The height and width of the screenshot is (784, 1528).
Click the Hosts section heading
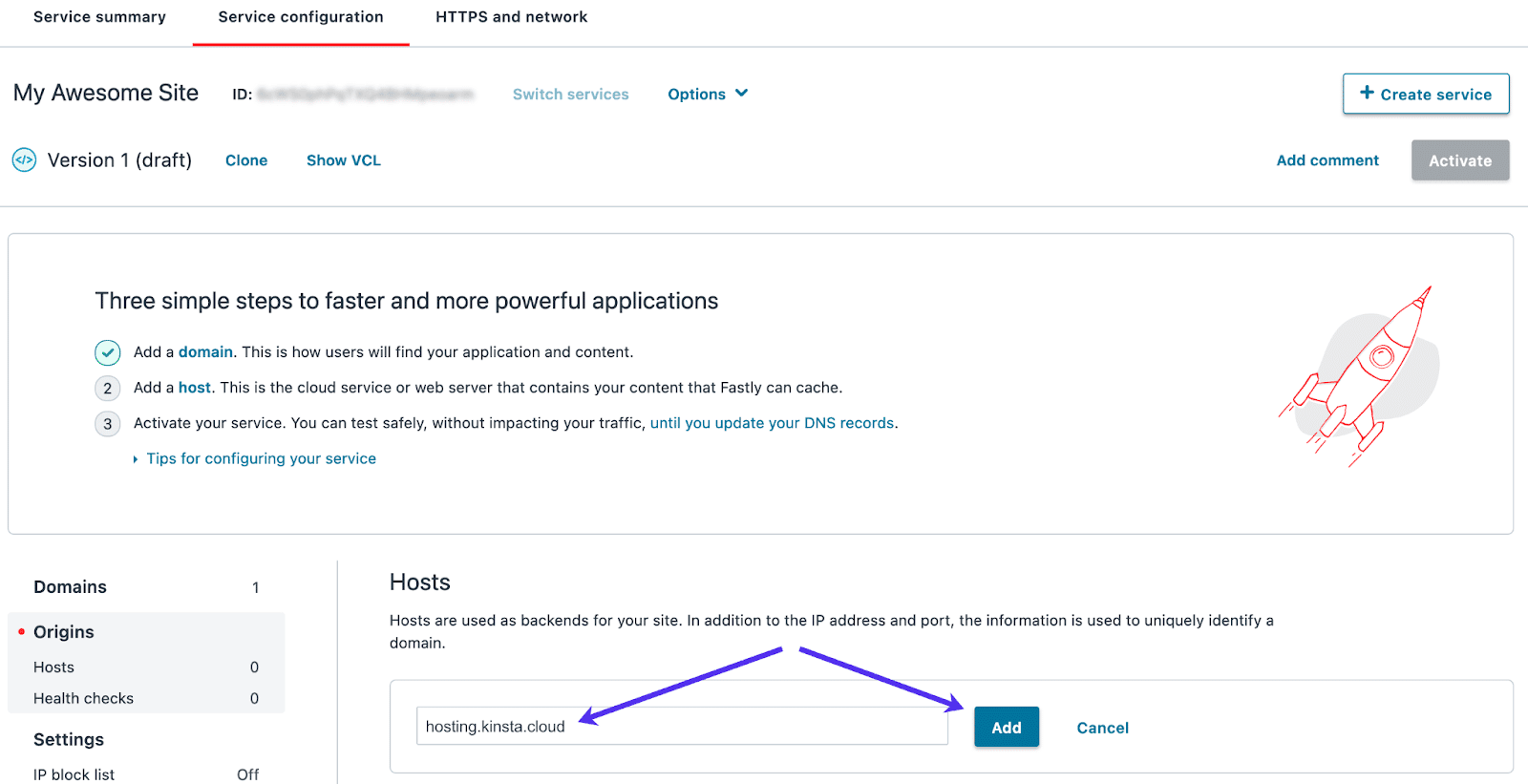click(420, 583)
